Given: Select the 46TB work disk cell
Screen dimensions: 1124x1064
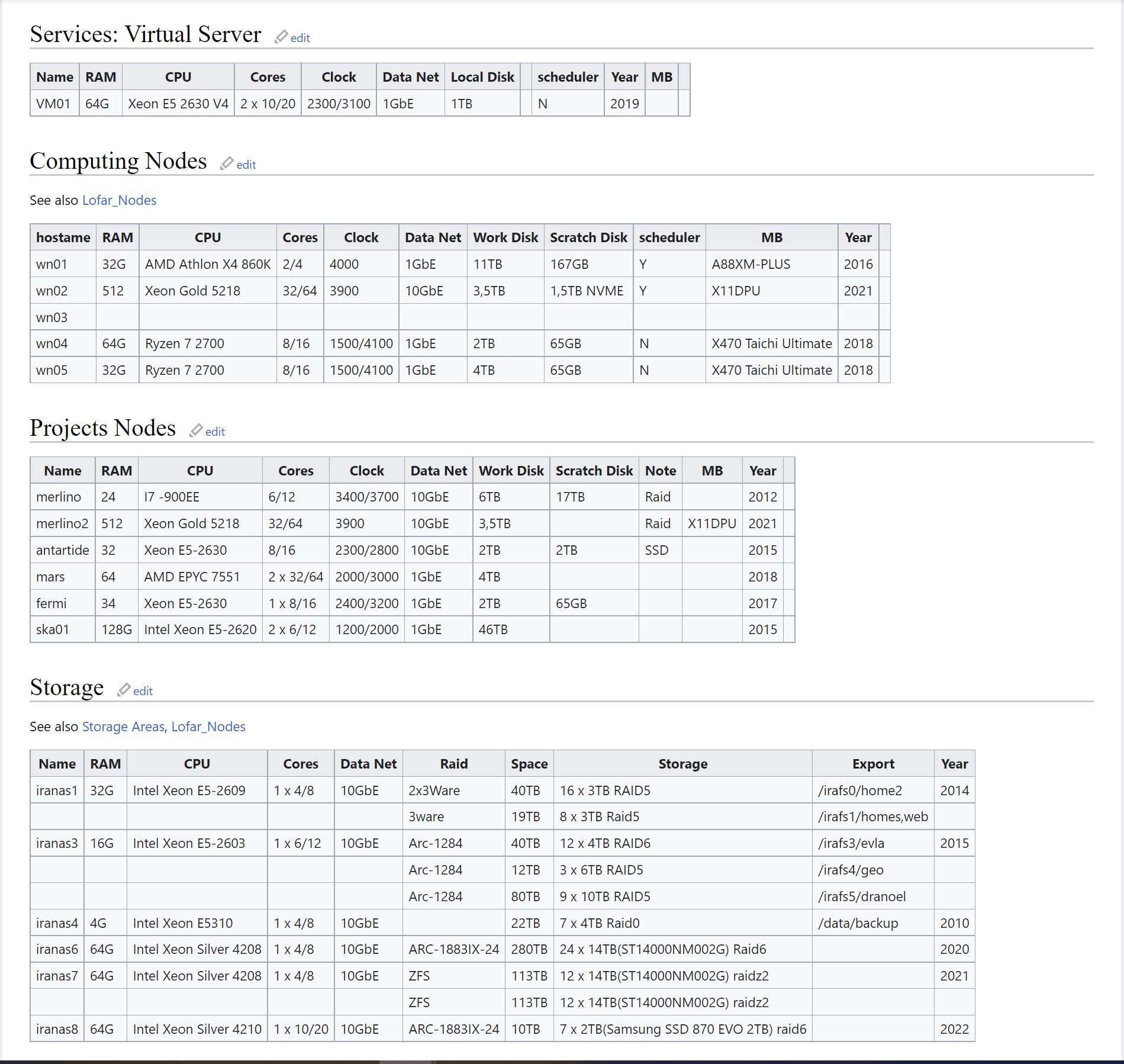Looking at the screenshot, I should (x=511, y=629).
